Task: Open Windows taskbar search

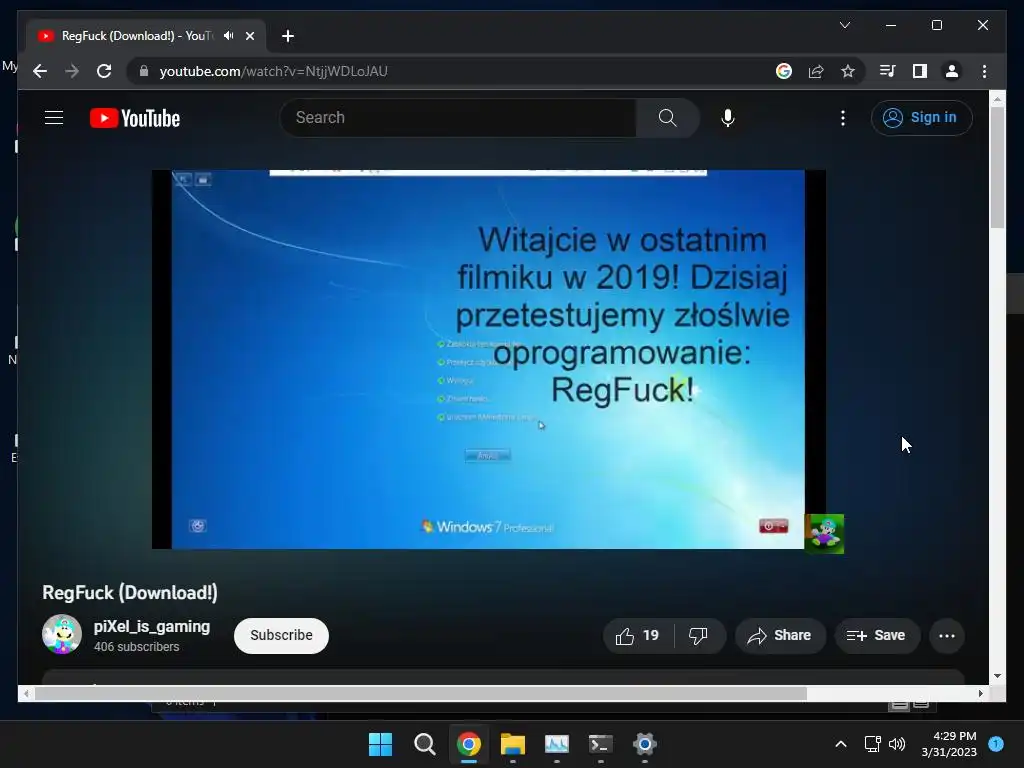Action: click(x=424, y=744)
